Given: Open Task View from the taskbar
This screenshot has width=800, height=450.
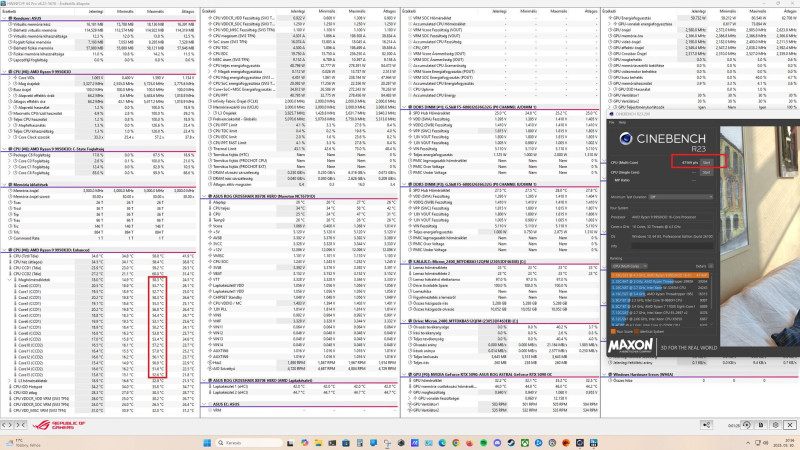Looking at the screenshot, I should pos(290,443).
